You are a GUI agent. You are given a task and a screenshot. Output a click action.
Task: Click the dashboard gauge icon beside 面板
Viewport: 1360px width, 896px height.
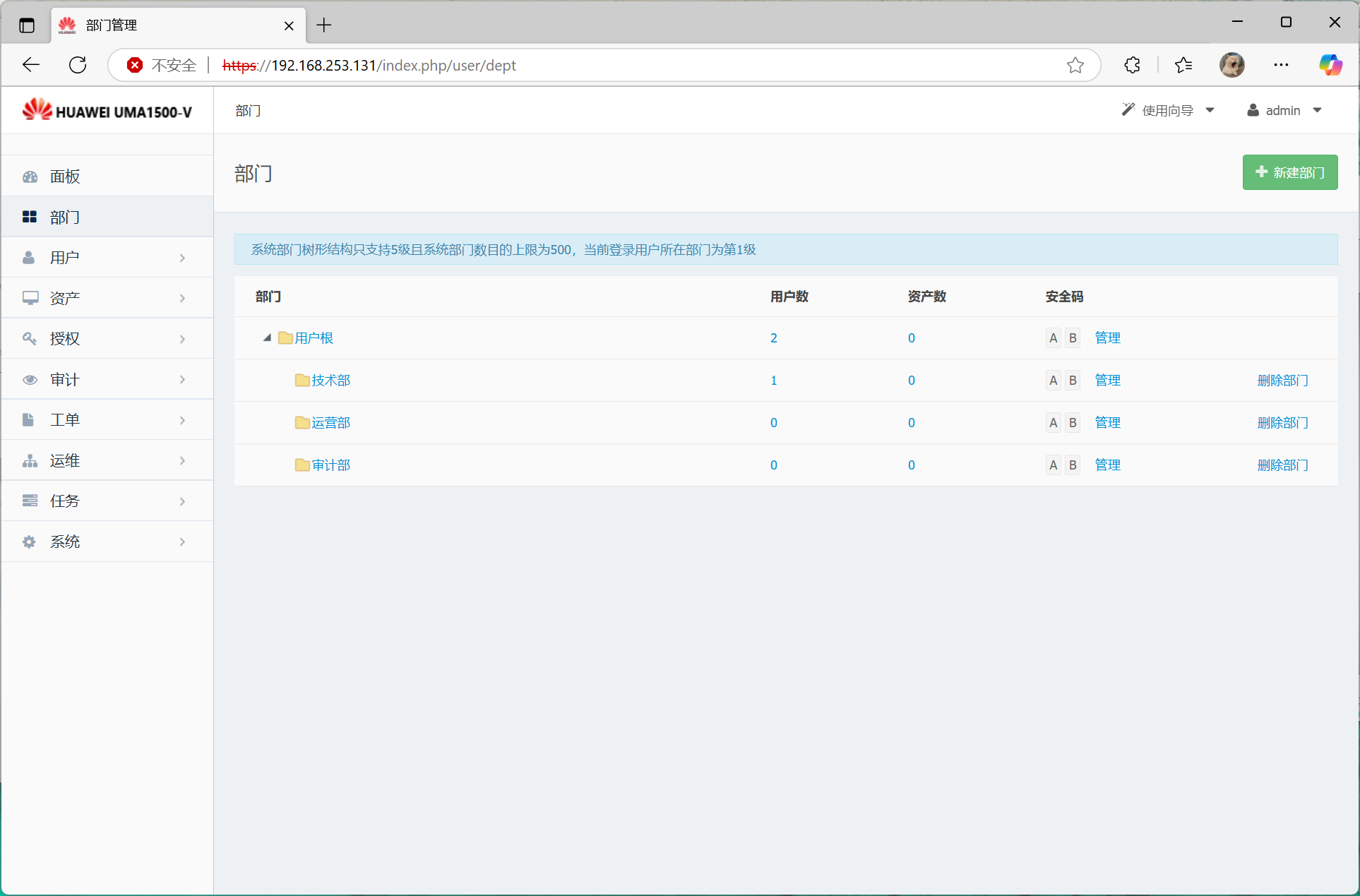pos(30,177)
